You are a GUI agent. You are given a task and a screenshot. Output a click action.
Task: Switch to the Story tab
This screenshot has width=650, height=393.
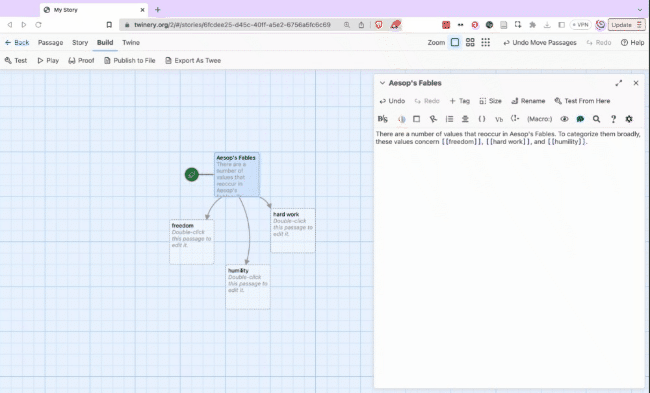pos(80,42)
